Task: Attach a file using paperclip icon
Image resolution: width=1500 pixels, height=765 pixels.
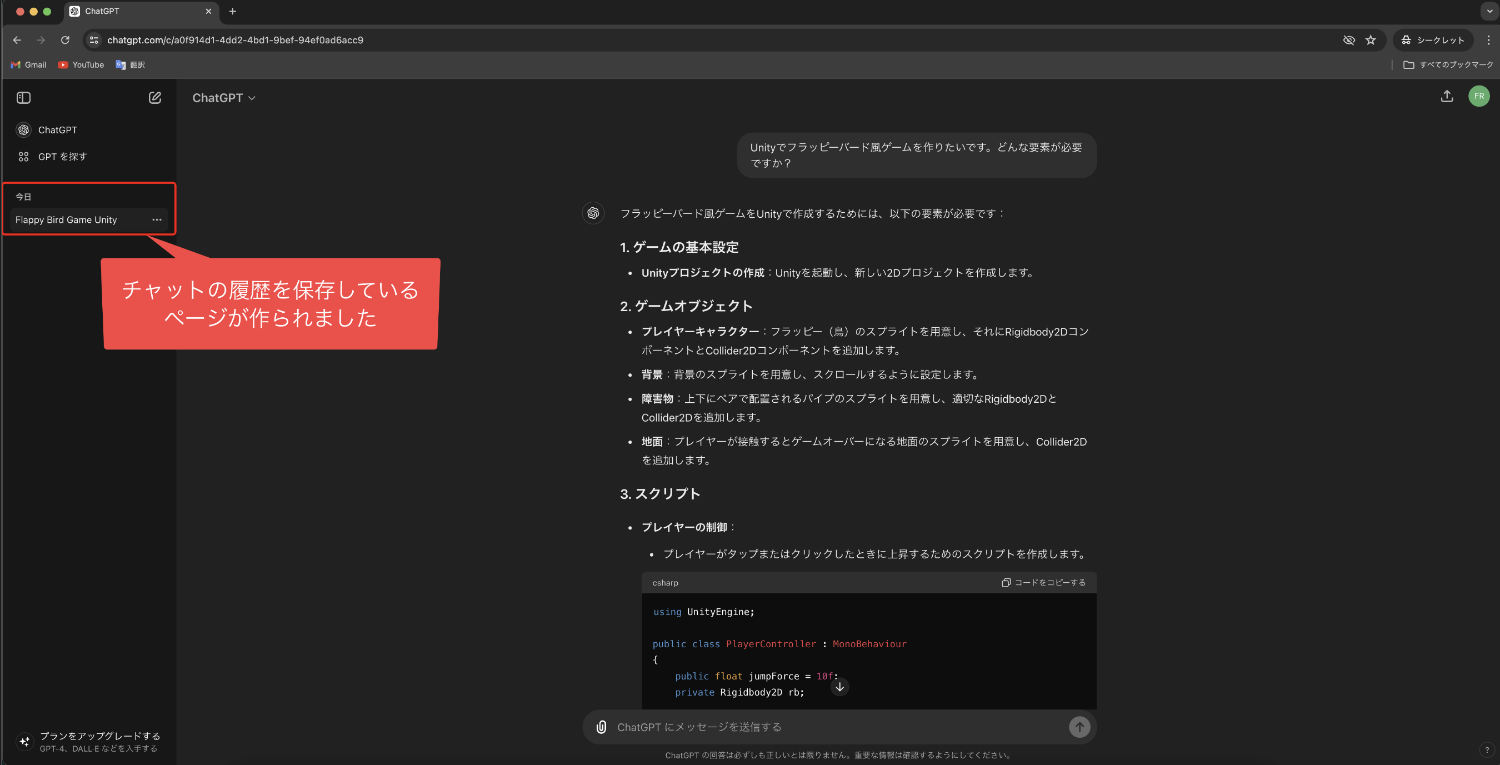Action: (x=601, y=727)
